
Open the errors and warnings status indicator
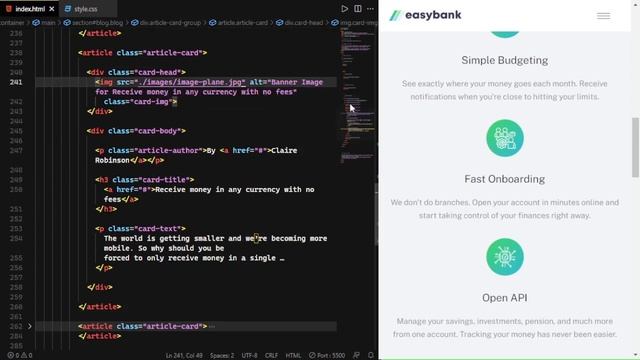tap(20, 356)
